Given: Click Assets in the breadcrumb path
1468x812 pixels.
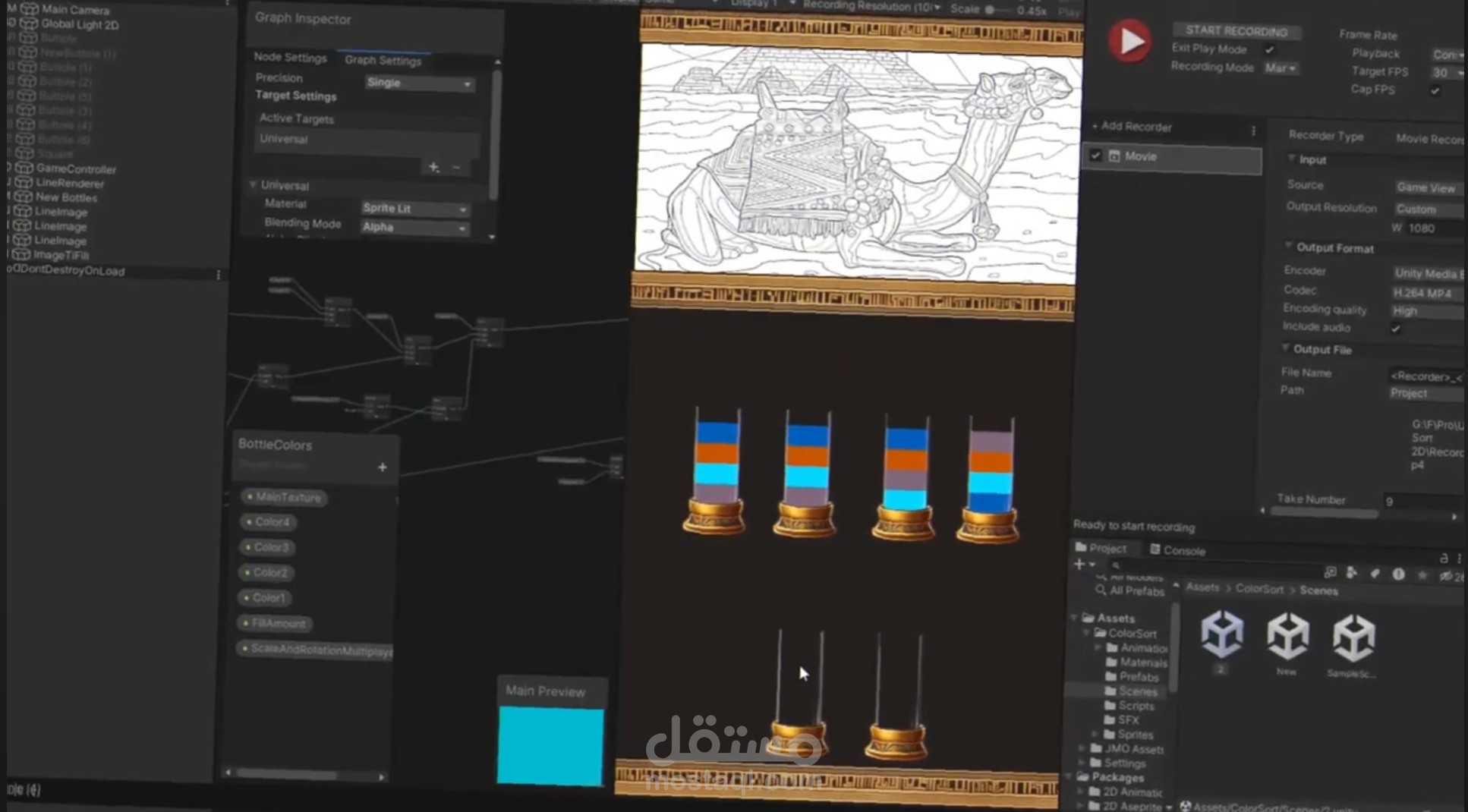Looking at the screenshot, I should 1202,587.
